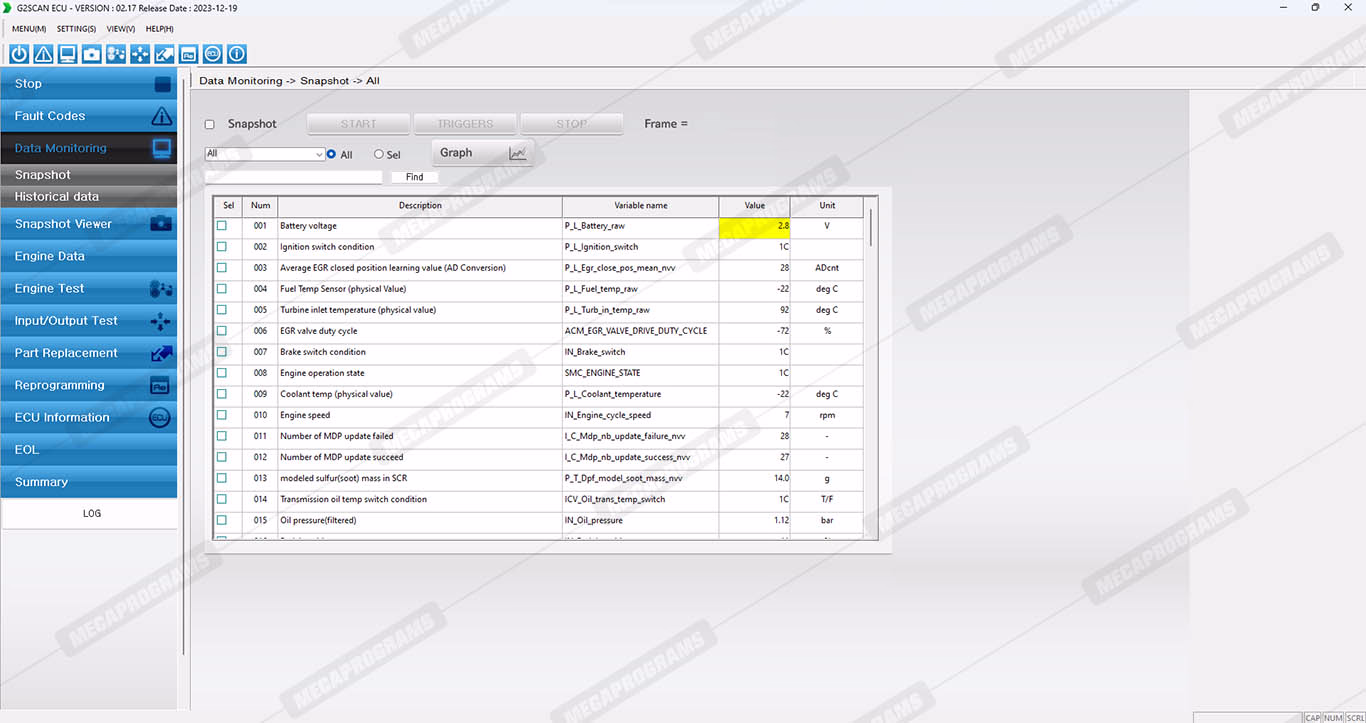Open the SETTING(S) menu
Image resolution: width=1366 pixels, height=723 pixels.
click(x=76, y=29)
